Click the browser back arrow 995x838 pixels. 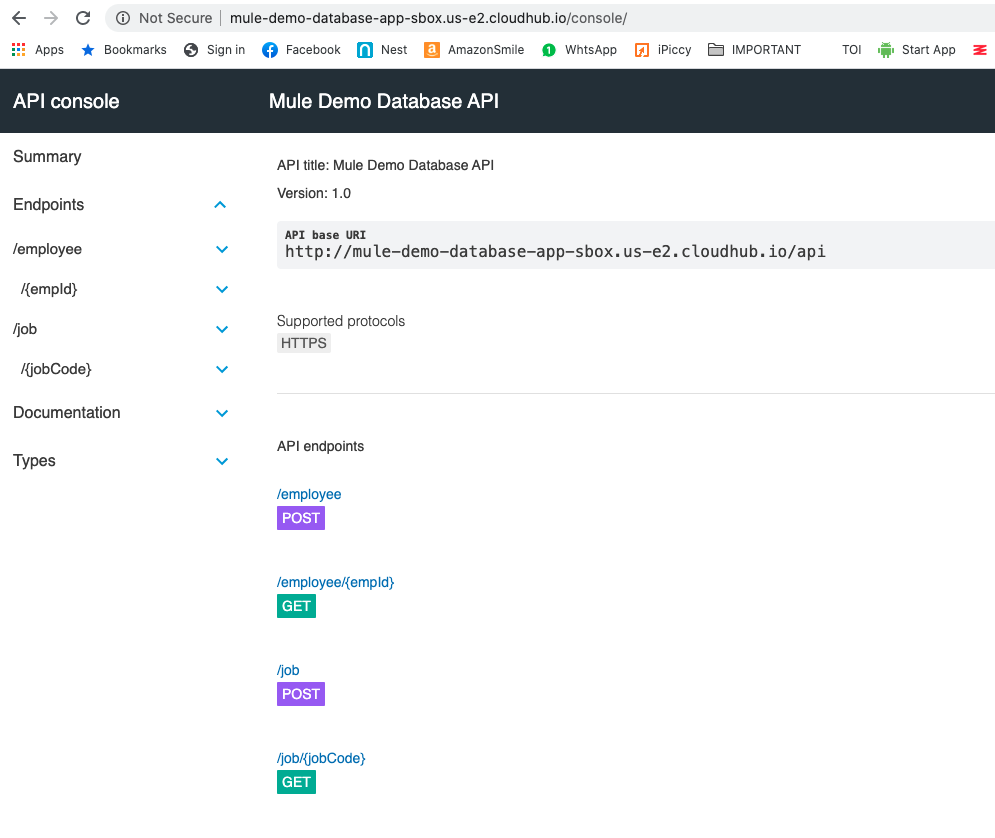click(x=19, y=18)
